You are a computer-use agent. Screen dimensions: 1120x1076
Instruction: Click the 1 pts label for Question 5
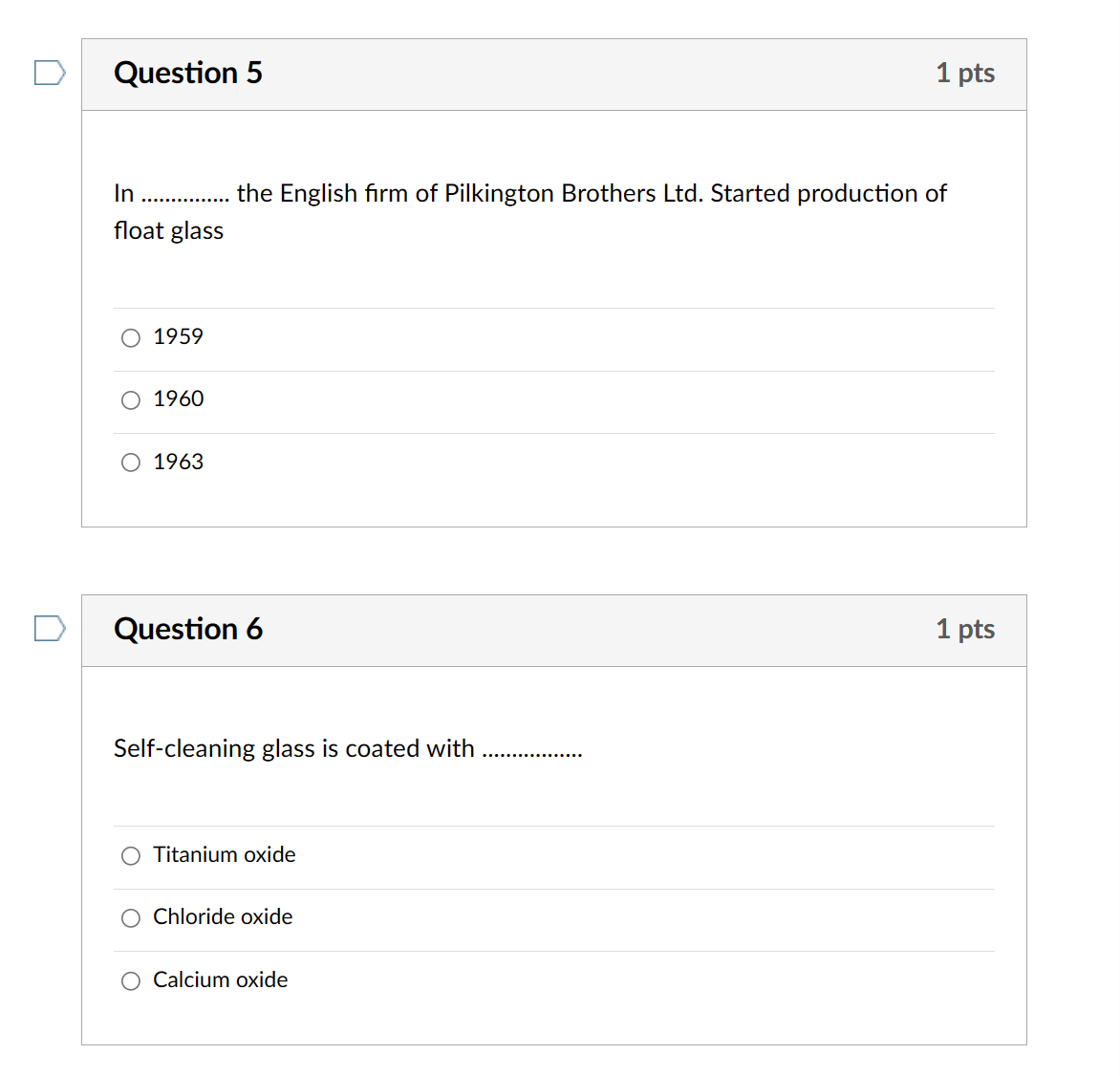965,73
